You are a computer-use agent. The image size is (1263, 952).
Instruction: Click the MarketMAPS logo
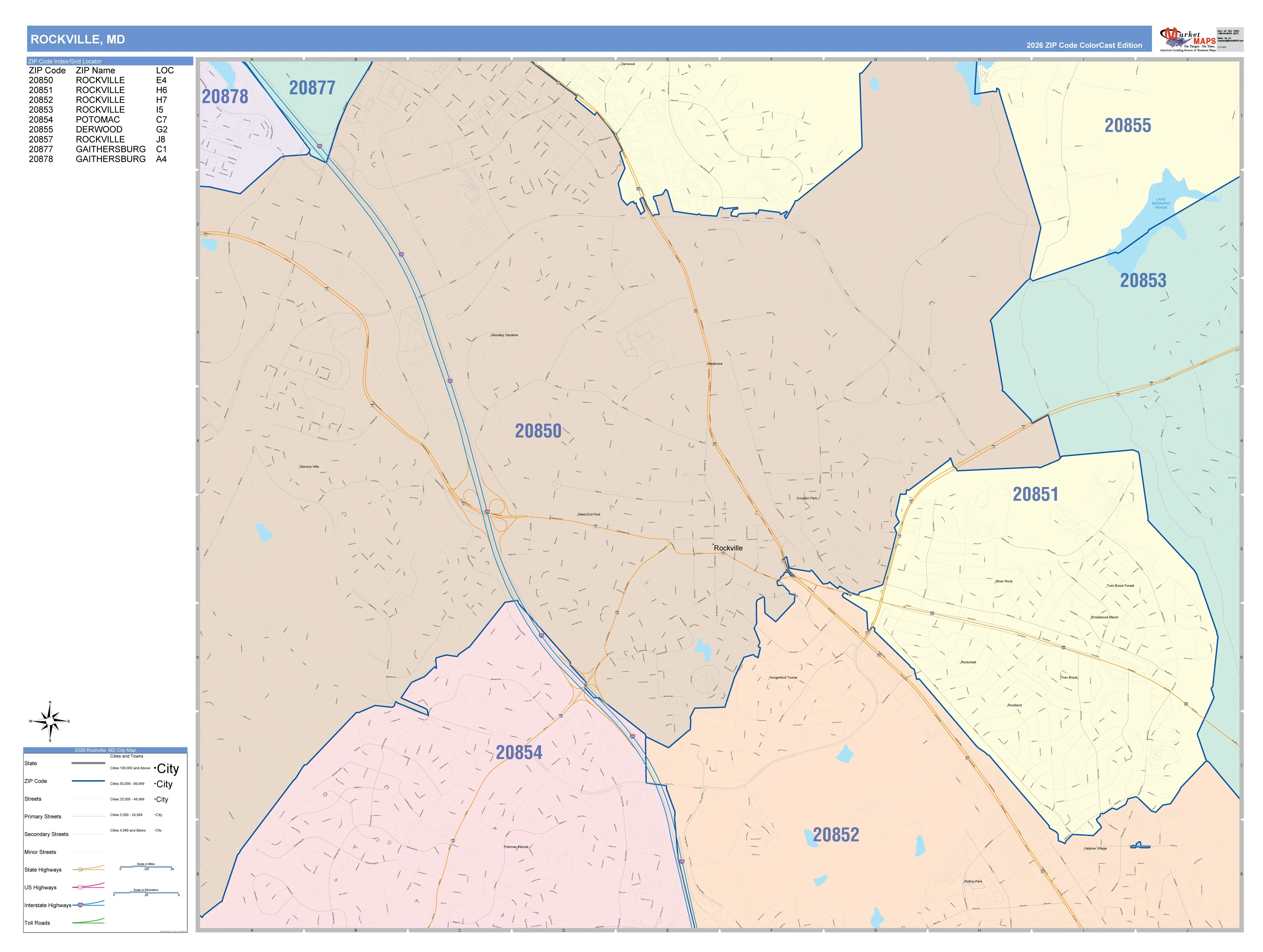[1188, 39]
